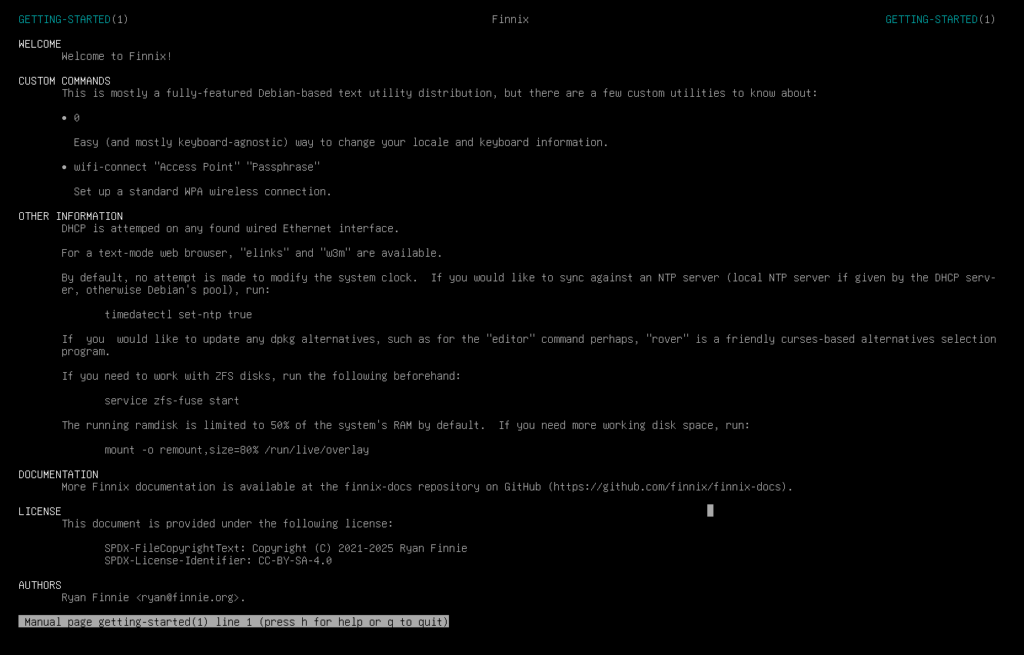This screenshot has width=1024, height=655.
Task: Click the LICENSE section heading
Action: click(x=40, y=511)
